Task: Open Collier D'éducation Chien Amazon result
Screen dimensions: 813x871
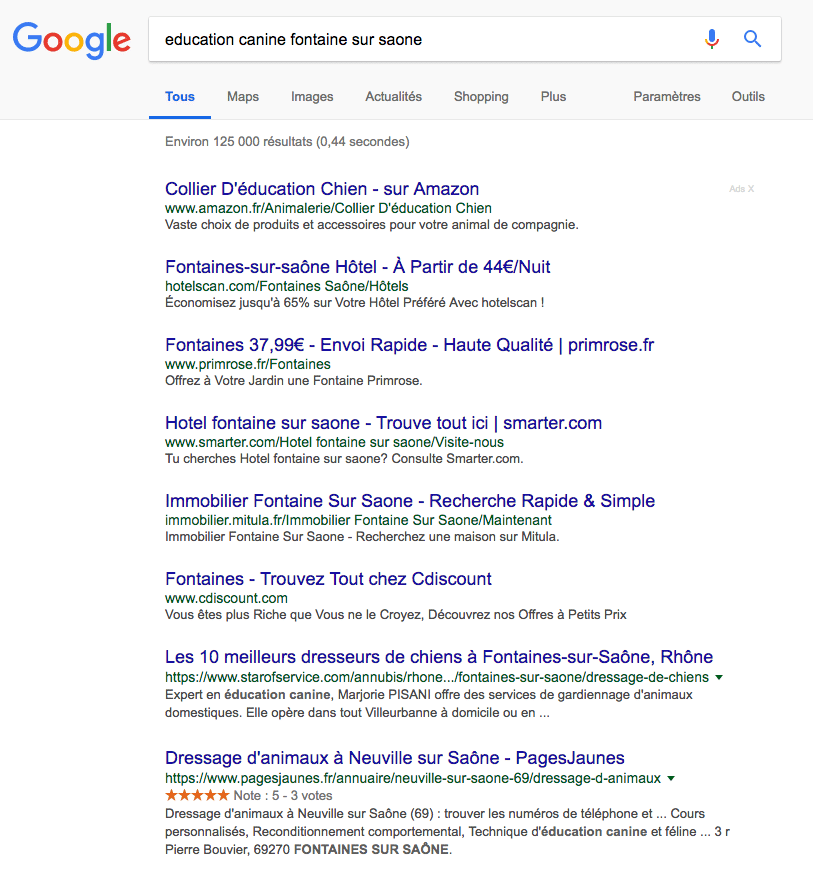Action: [322, 189]
